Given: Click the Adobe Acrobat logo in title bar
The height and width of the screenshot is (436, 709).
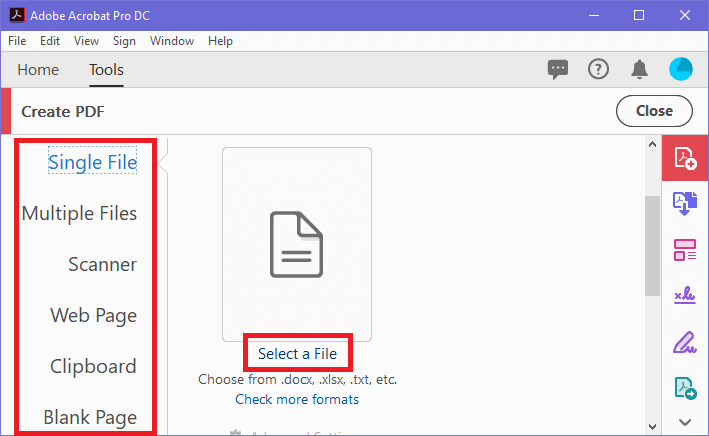Looking at the screenshot, I should pos(17,15).
